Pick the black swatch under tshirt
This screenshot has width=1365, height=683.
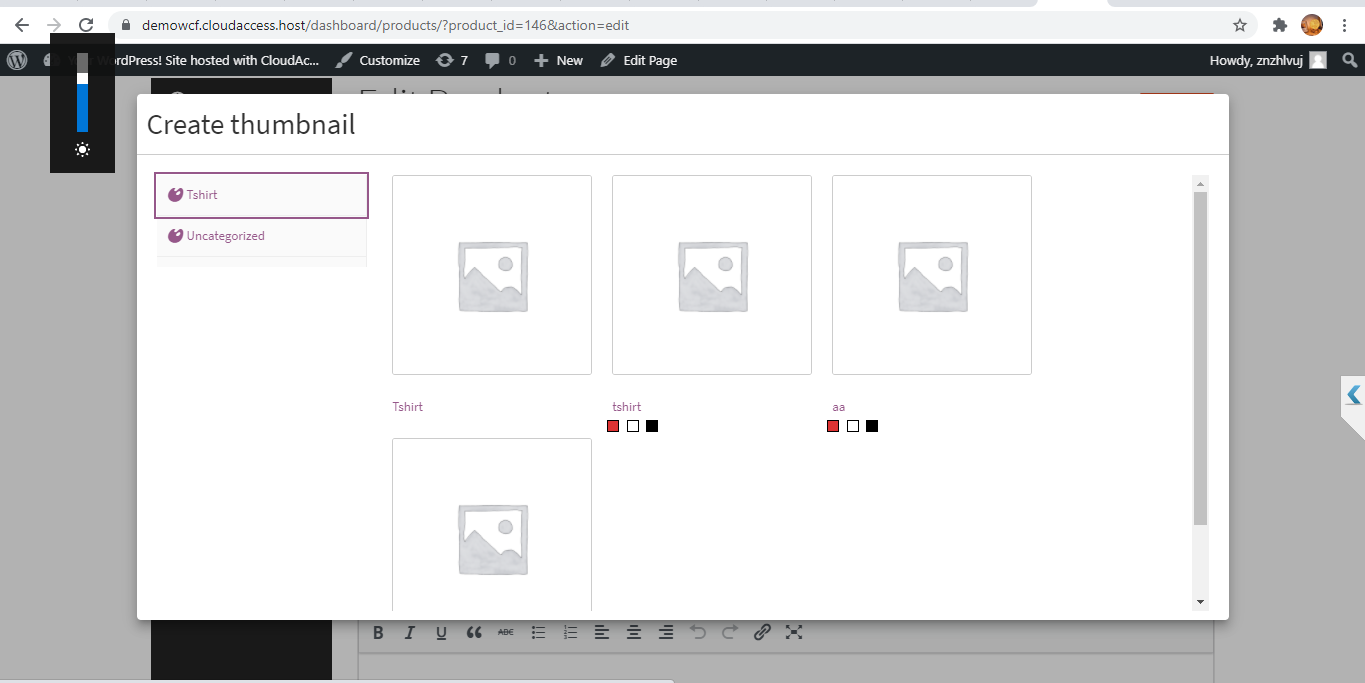coord(652,426)
